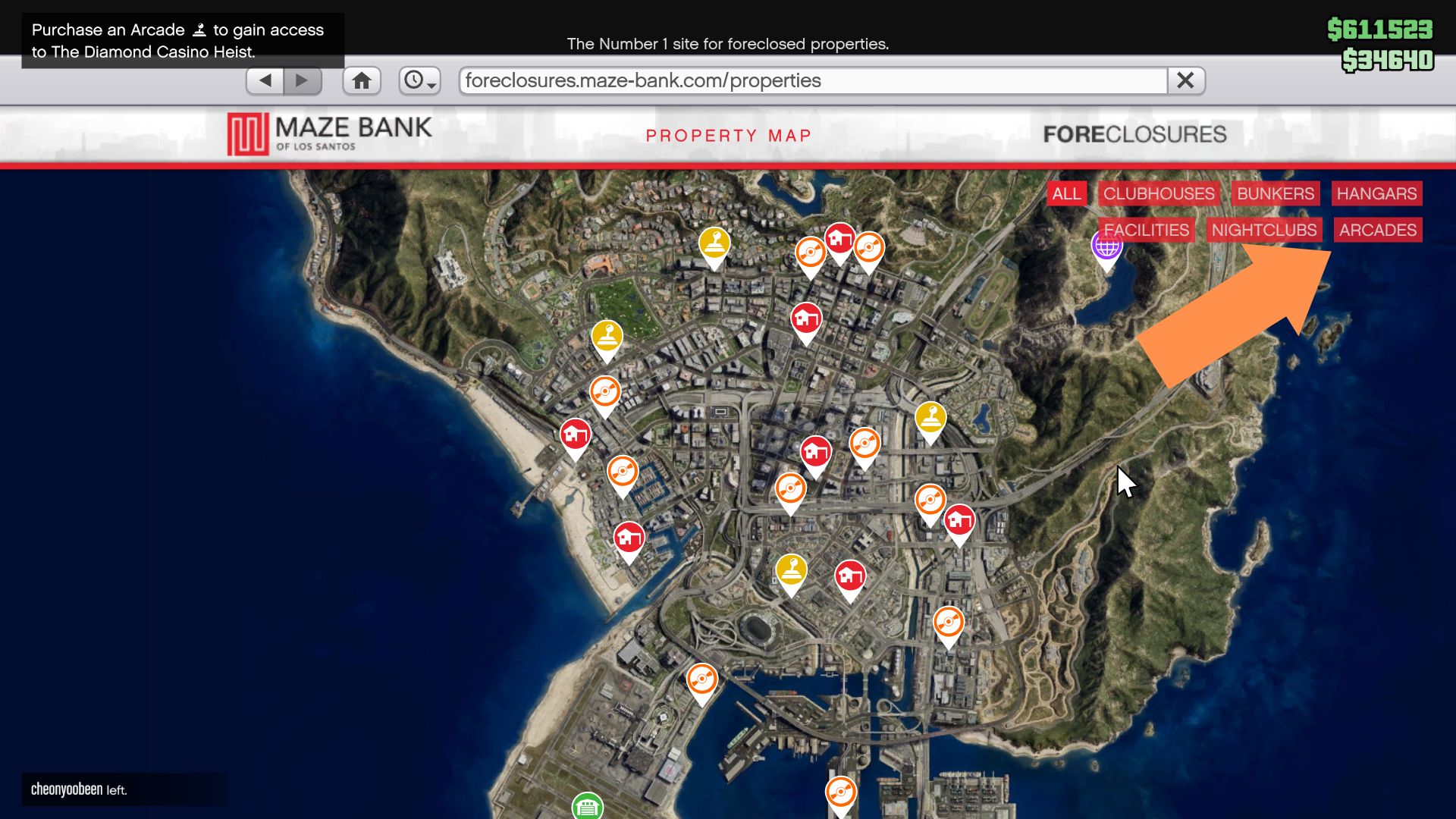The image size is (1456, 819).
Task: Click the "cheonyoobeen left." notification text
Action: [79, 789]
